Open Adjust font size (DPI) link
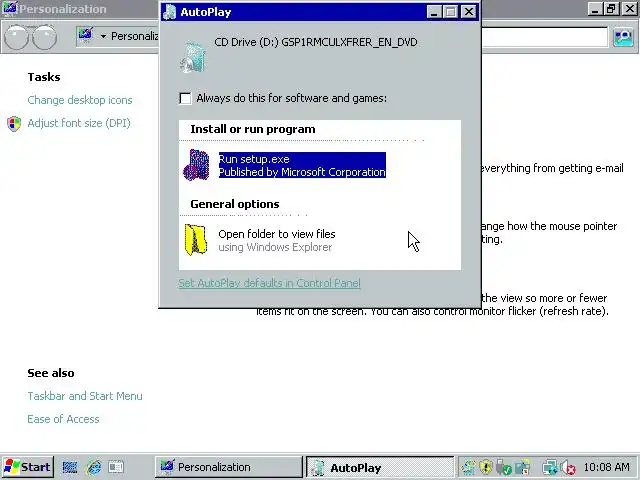This screenshot has width=640, height=480. coord(79,123)
